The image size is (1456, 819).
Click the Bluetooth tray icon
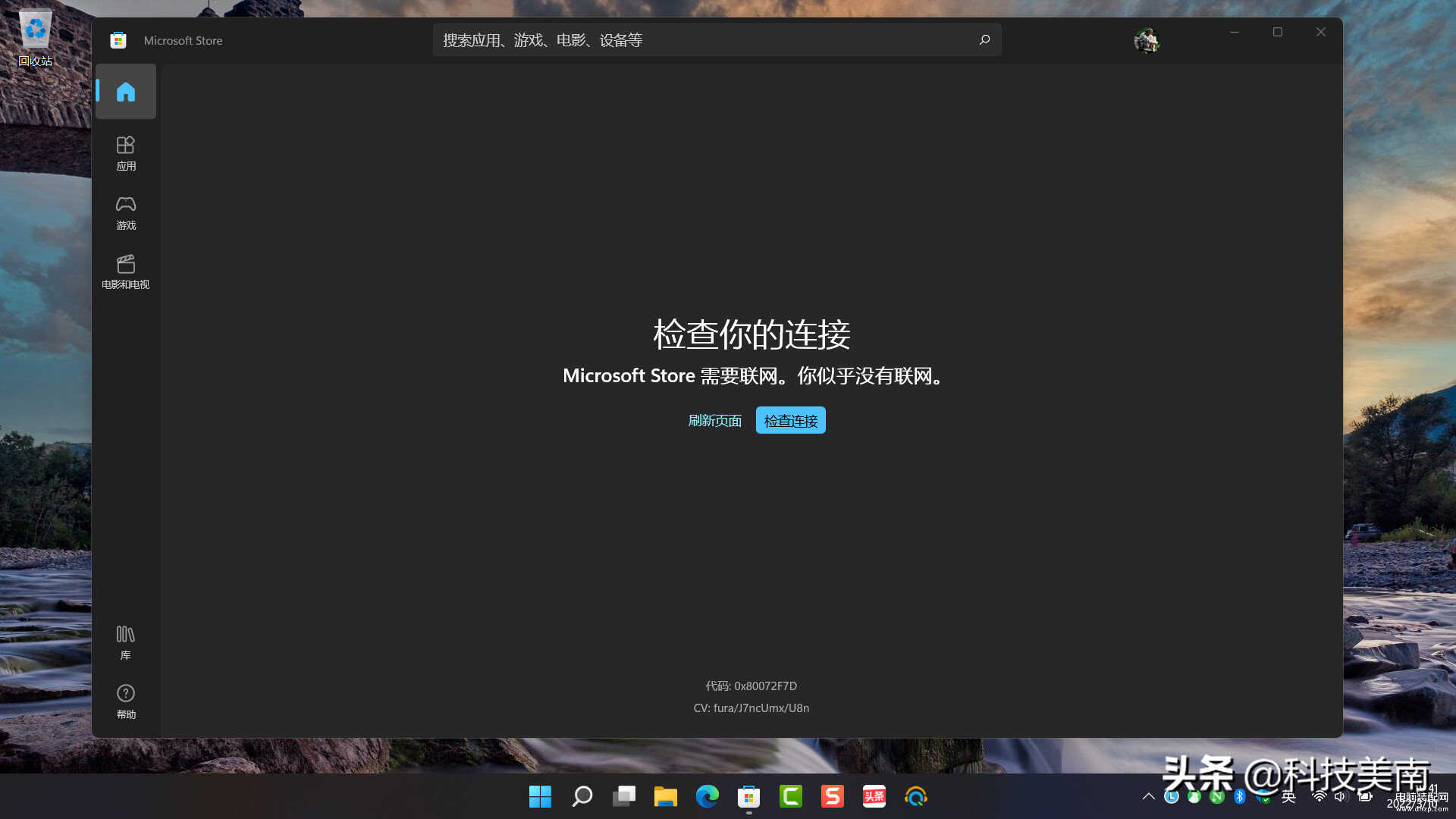coord(1239,796)
